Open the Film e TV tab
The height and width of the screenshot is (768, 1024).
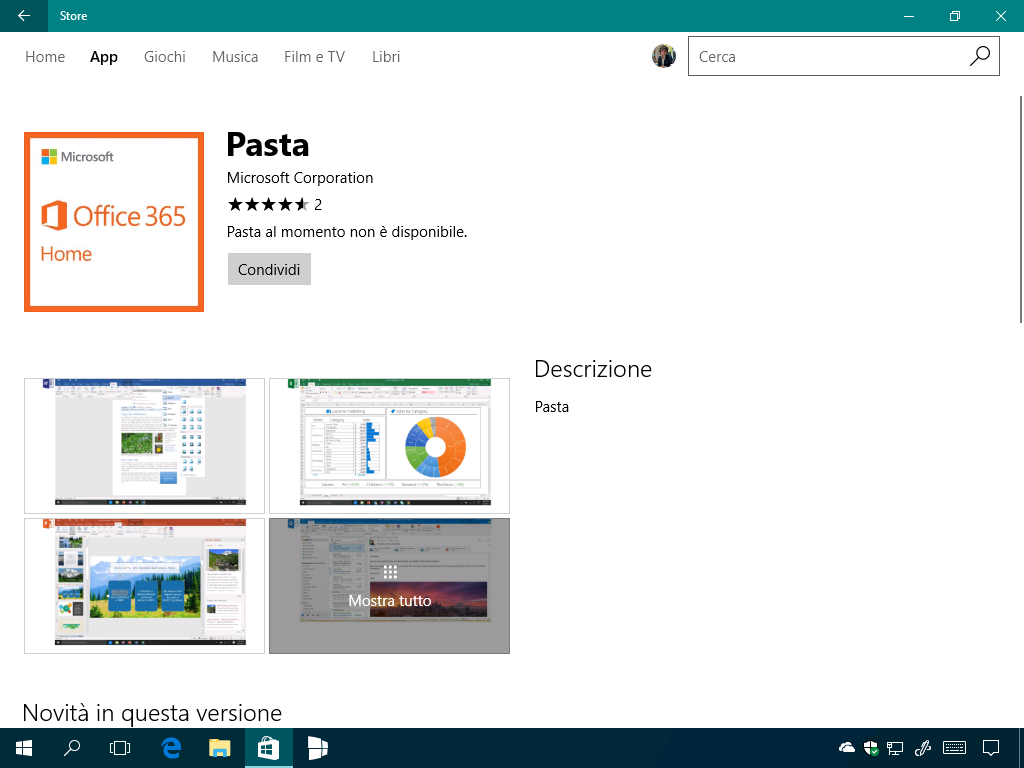click(314, 57)
